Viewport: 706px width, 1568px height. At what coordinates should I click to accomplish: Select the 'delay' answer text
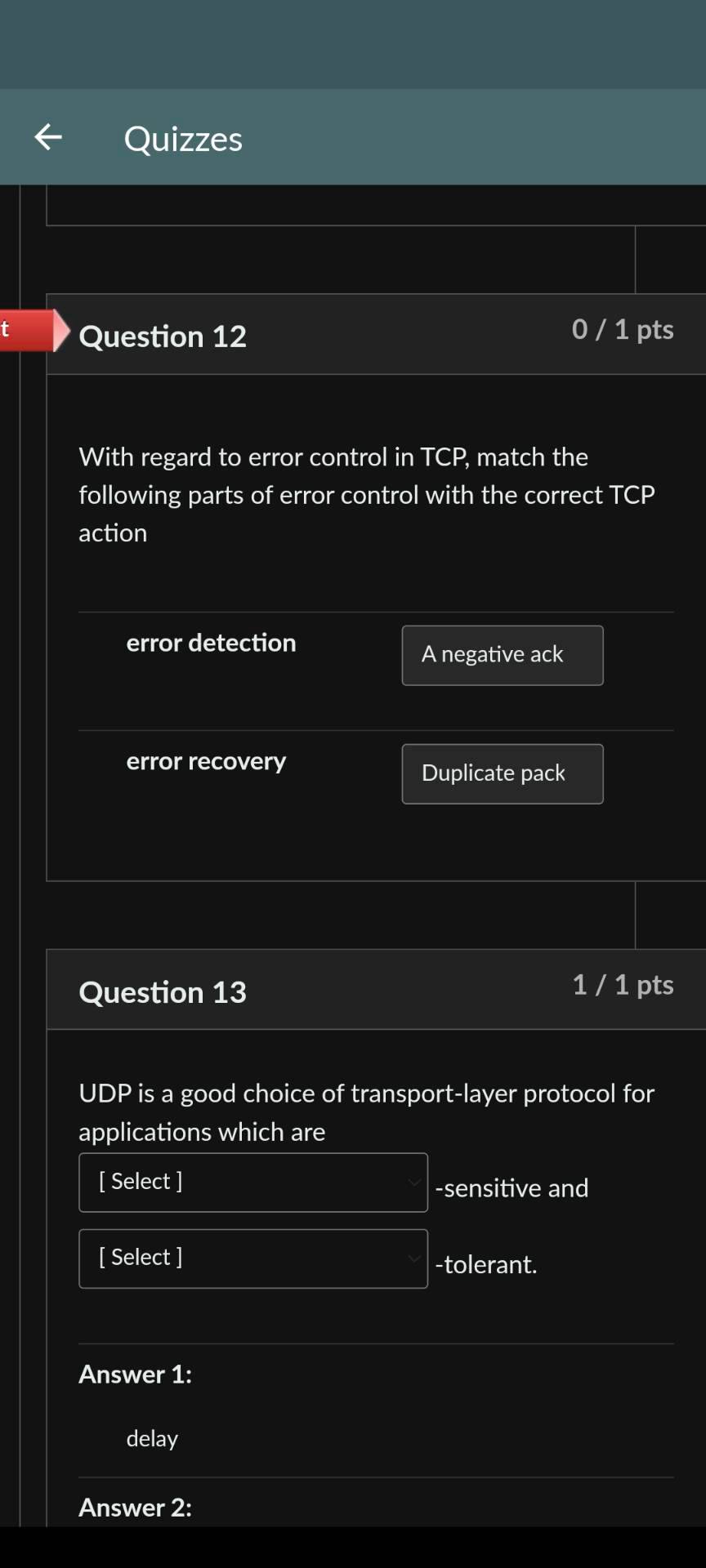[x=152, y=1439]
